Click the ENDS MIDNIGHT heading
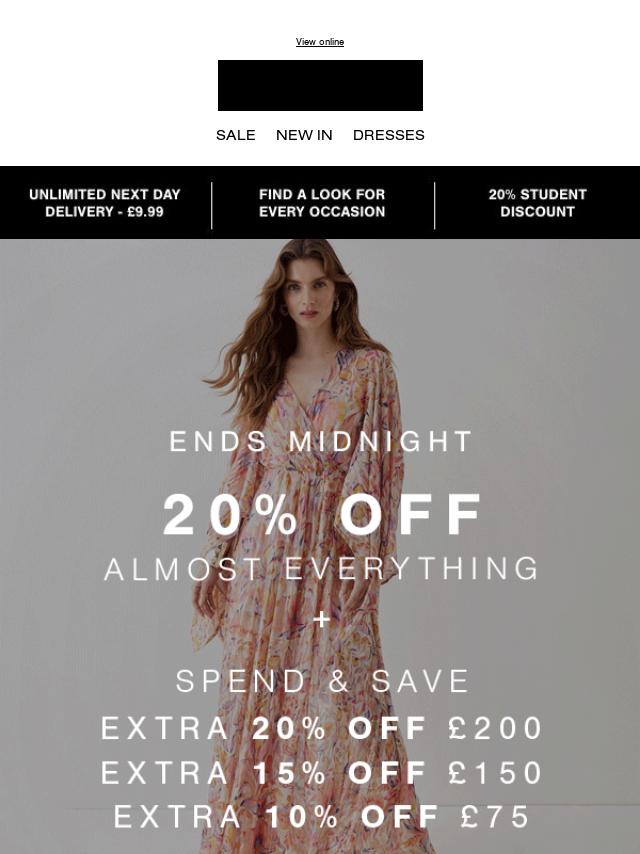This screenshot has height=854, width=640. [x=320, y=441]
